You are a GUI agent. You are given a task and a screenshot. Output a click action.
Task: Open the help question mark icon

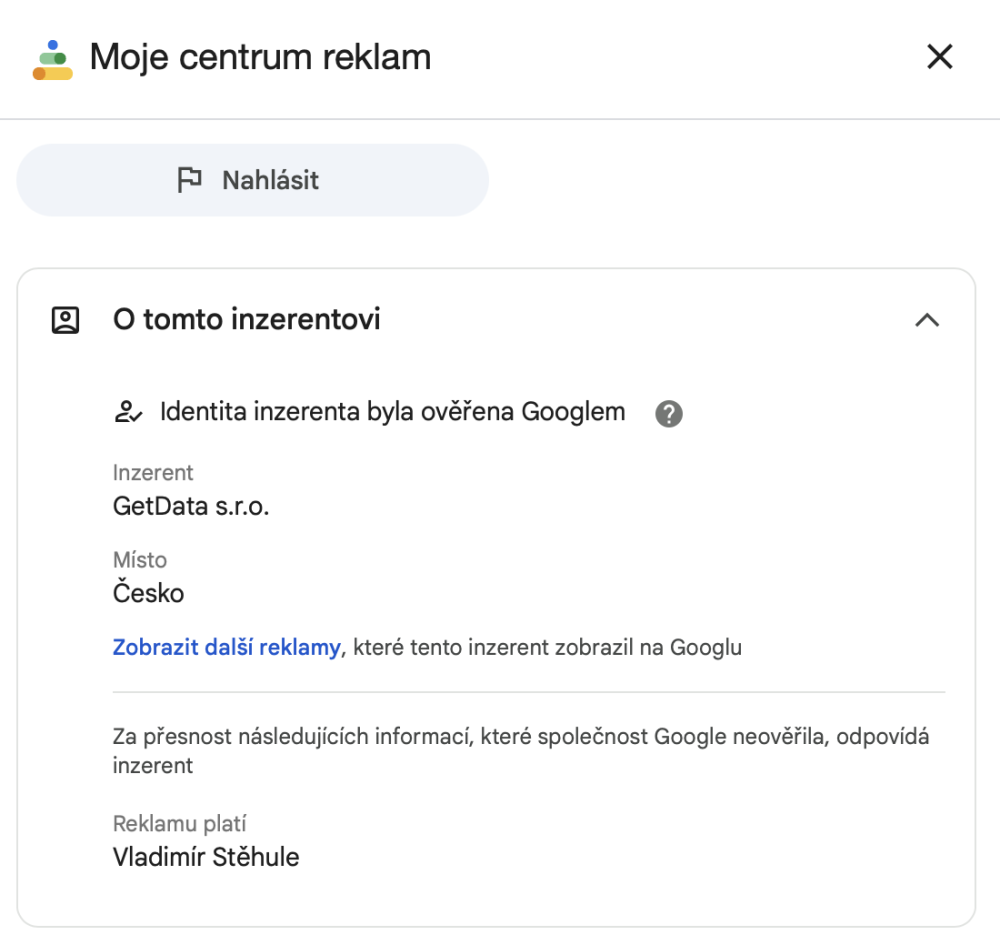point(669,413)
